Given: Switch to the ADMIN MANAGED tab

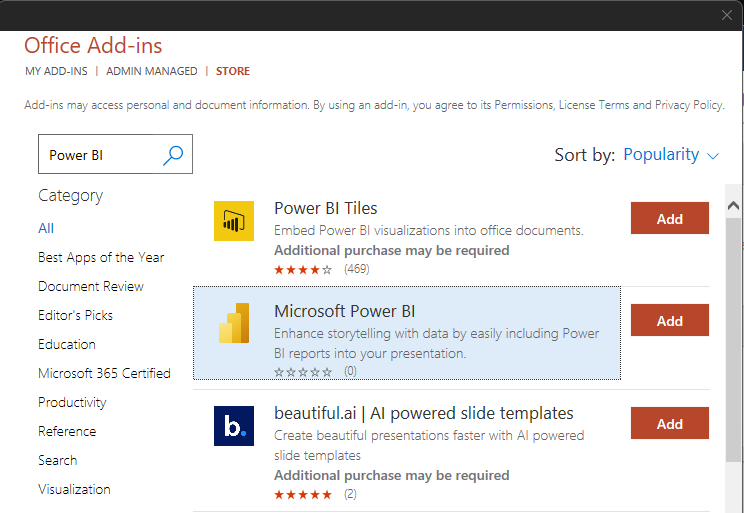Looking at the screenshot, I should pyautogui.click(x=151, y=71).
